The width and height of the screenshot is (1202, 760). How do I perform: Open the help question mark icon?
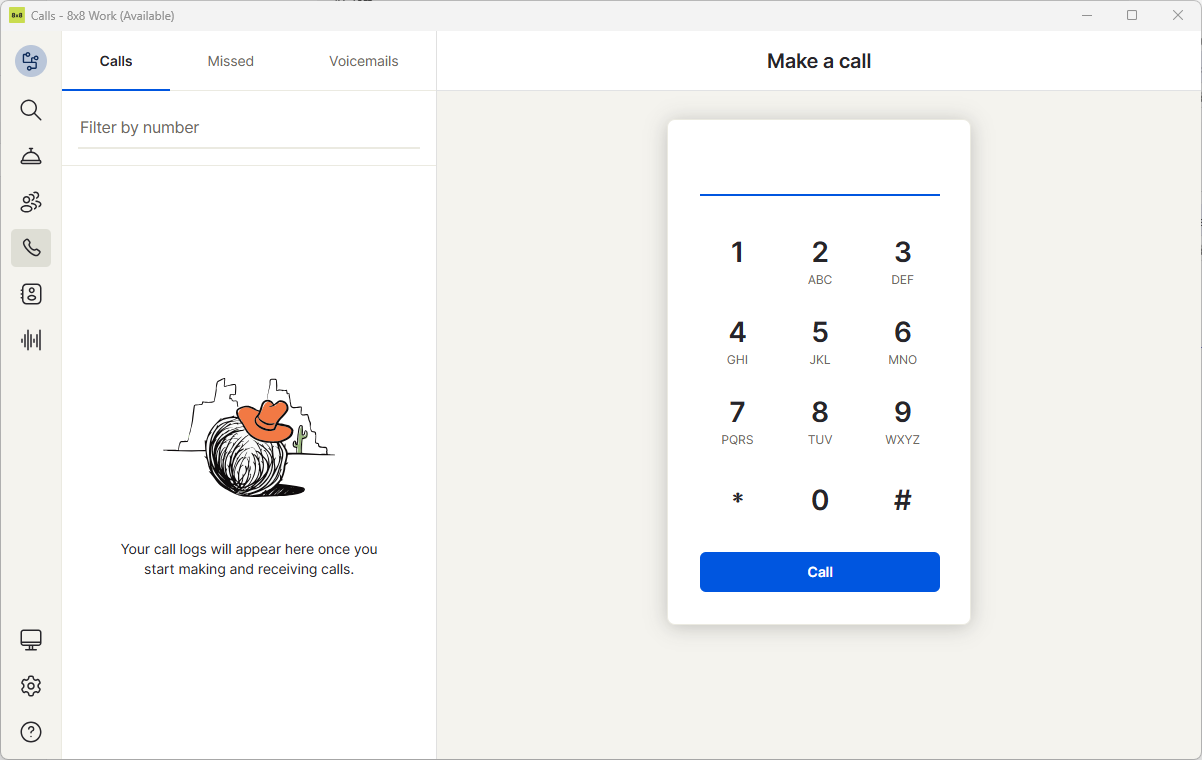(x=31, y=732)
